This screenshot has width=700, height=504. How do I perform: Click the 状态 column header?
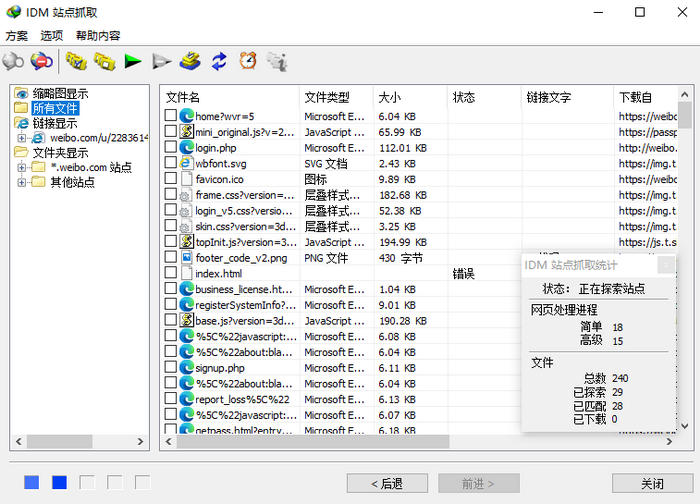point(484,97)
